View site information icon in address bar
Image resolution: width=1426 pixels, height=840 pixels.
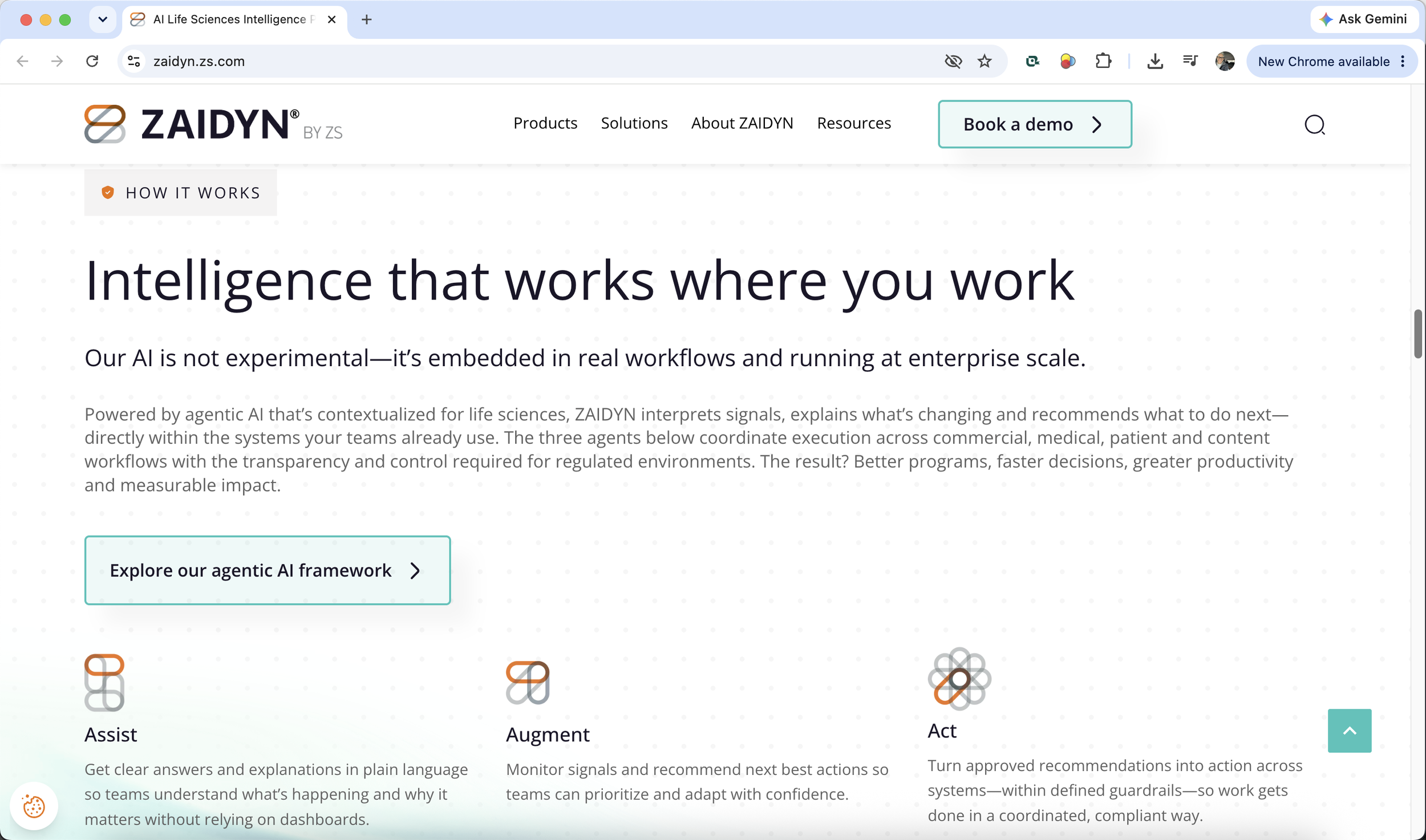(134, 61)
